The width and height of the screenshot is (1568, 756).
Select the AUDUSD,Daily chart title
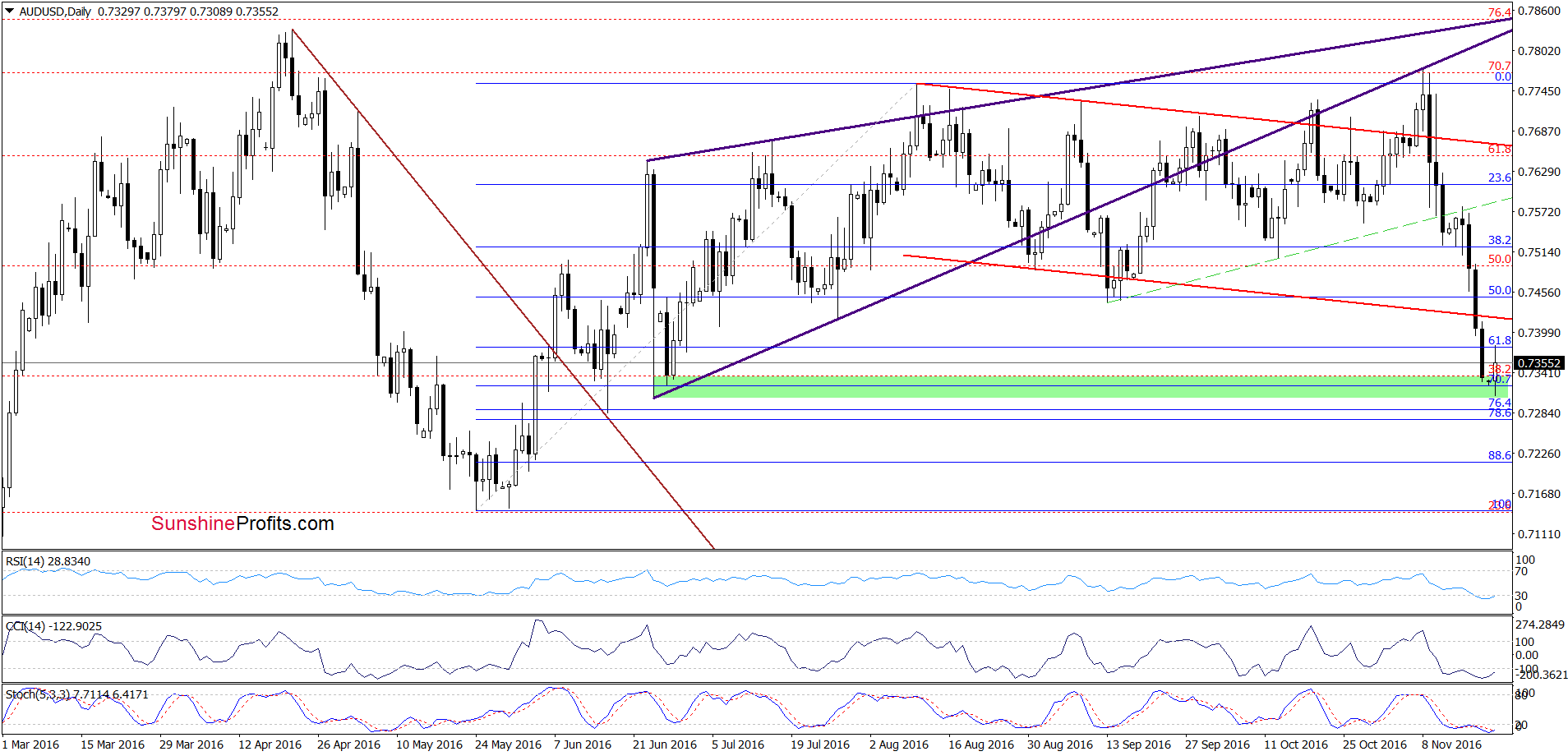[56, 12]
